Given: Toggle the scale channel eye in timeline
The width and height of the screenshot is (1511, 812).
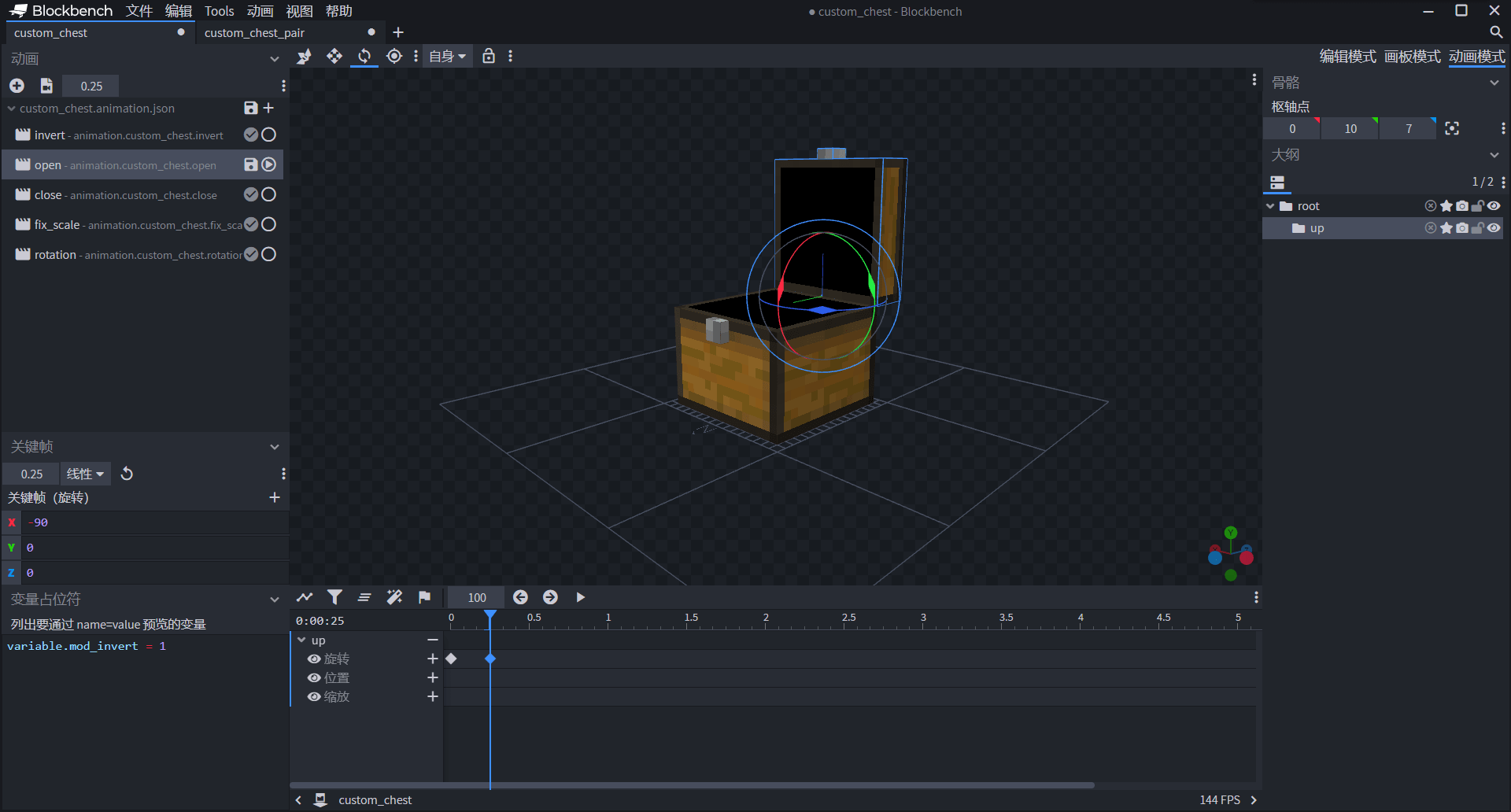Looking at the screenshot, I should pyautogui.click(x=314, y=696).
